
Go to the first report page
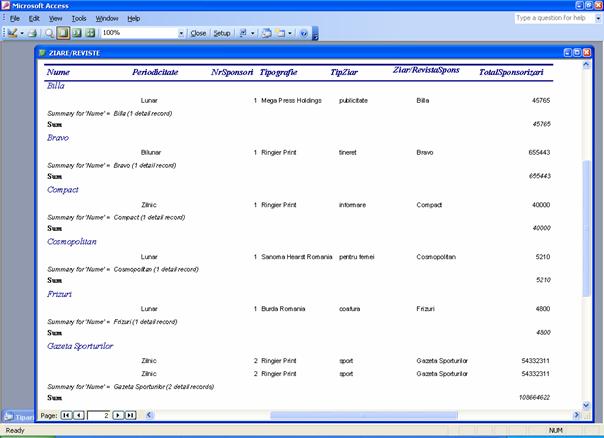[66, 414]
